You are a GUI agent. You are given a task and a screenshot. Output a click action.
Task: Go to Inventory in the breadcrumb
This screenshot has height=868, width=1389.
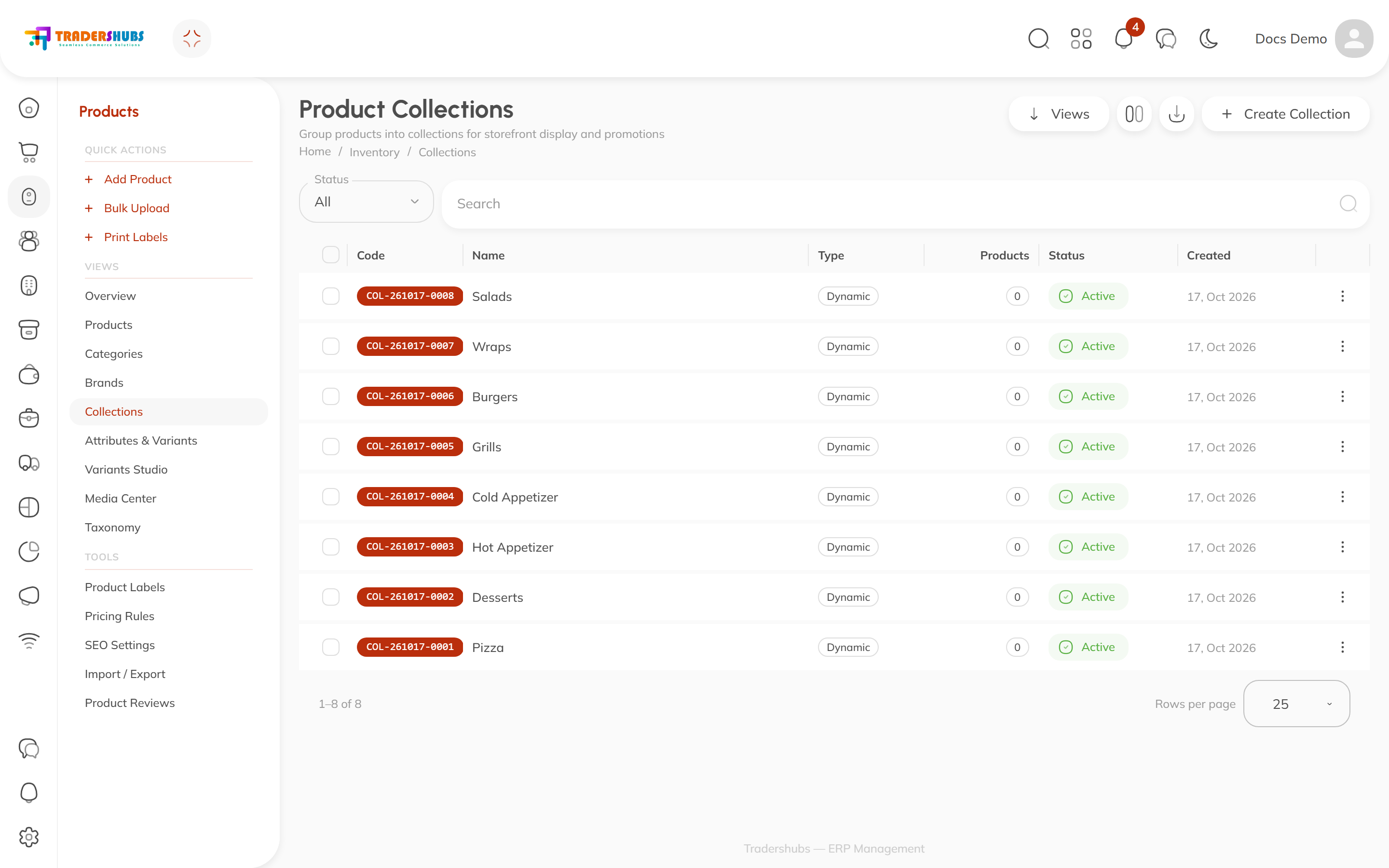(374, 152)
